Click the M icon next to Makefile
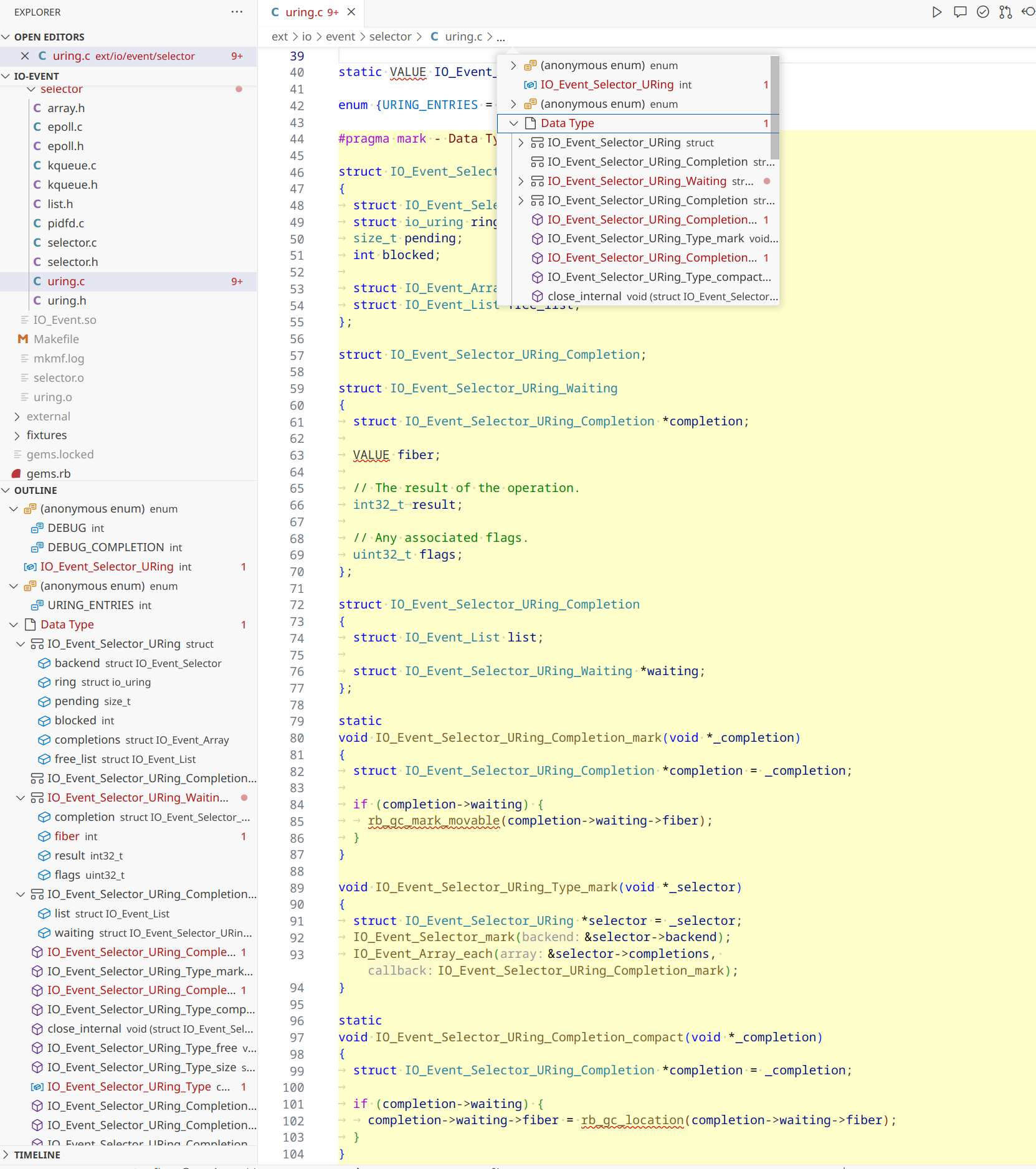Image resolution: width=1036 pixels, height=1169 pixels. tap(22, 339)
